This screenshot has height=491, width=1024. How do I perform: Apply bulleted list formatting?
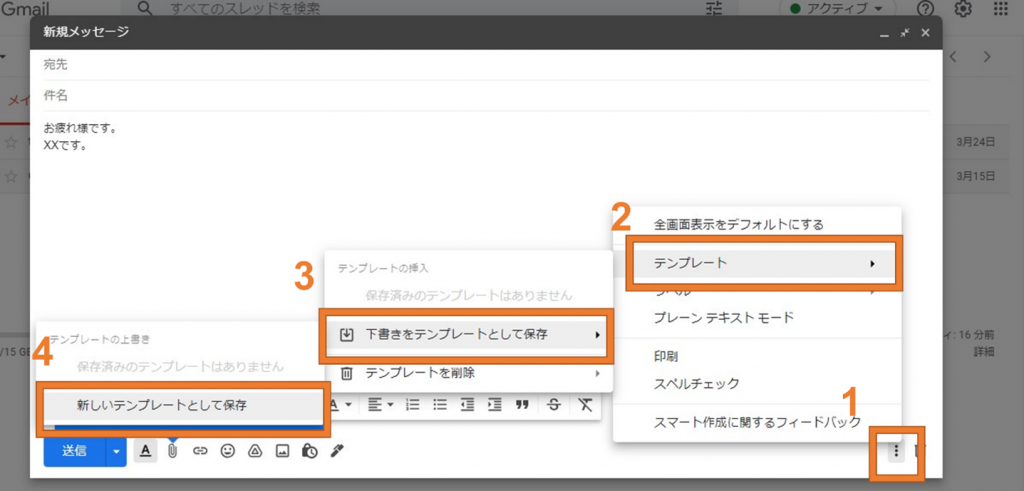(x=440, y=405)
